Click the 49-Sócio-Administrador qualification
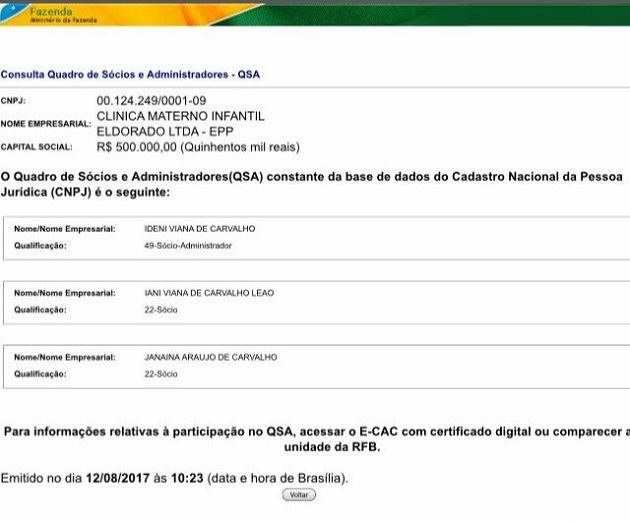 188,246
